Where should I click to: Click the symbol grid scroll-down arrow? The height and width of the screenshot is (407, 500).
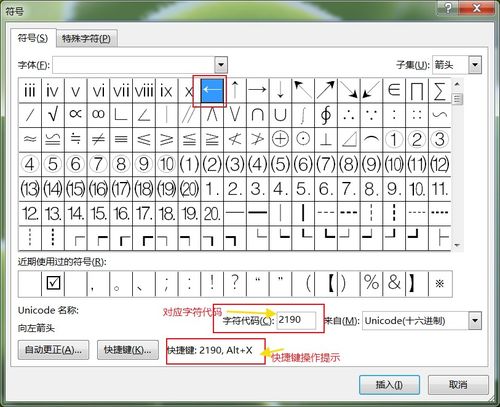(x=457, y=245)
